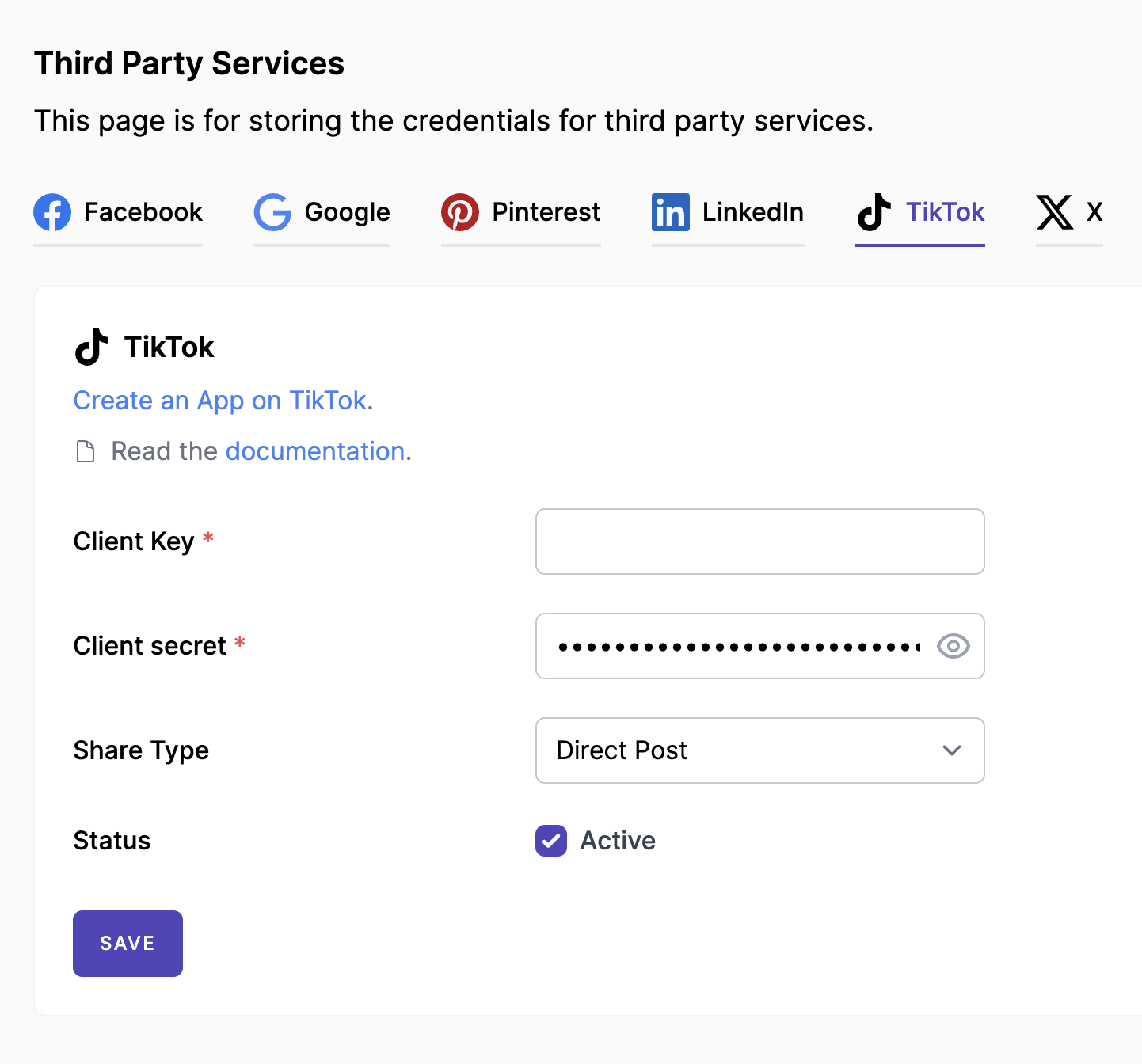Click the TikTok logo in the tab bar

(x=874, y=212)
